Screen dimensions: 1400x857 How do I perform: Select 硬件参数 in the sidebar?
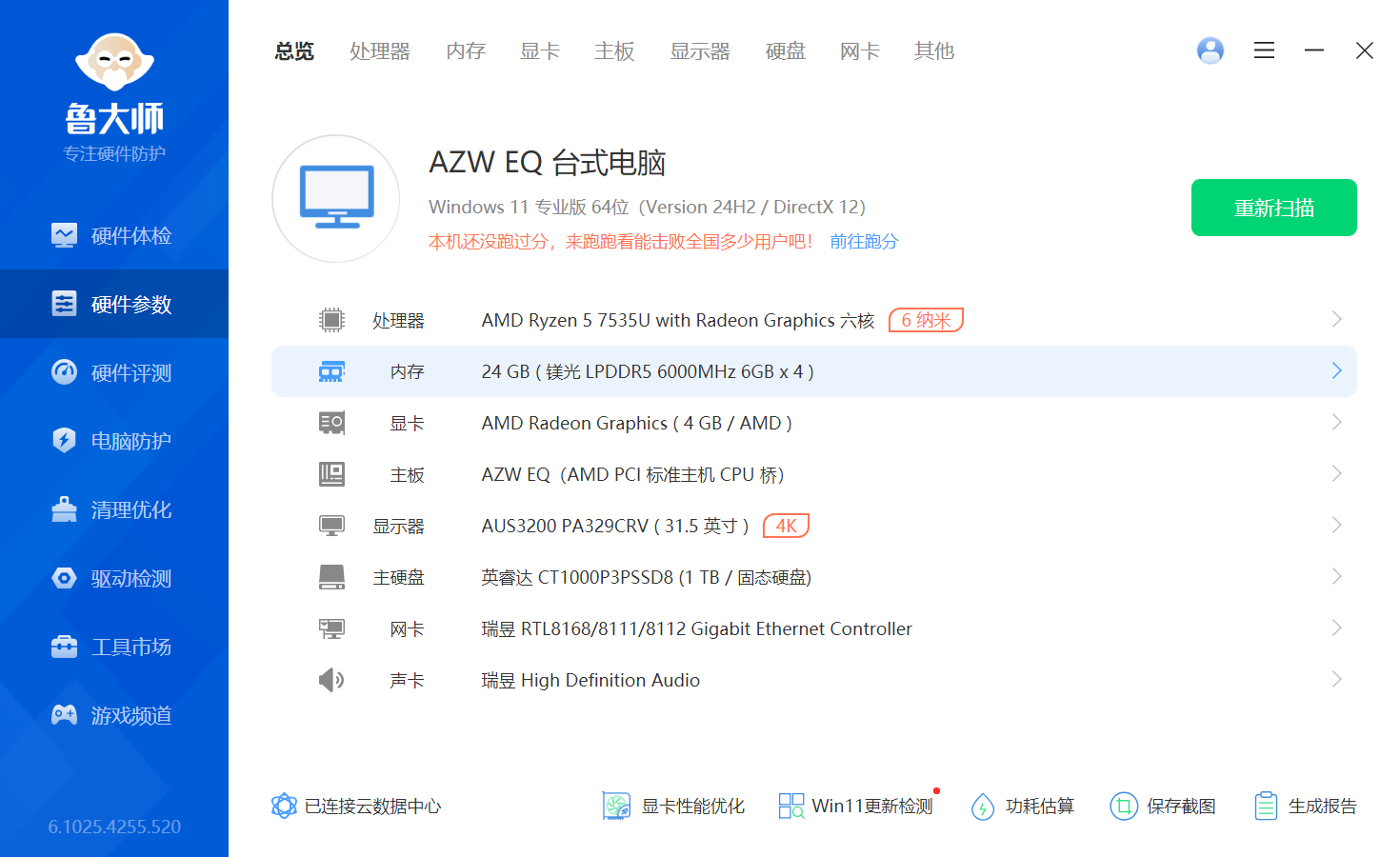[114, 304]
